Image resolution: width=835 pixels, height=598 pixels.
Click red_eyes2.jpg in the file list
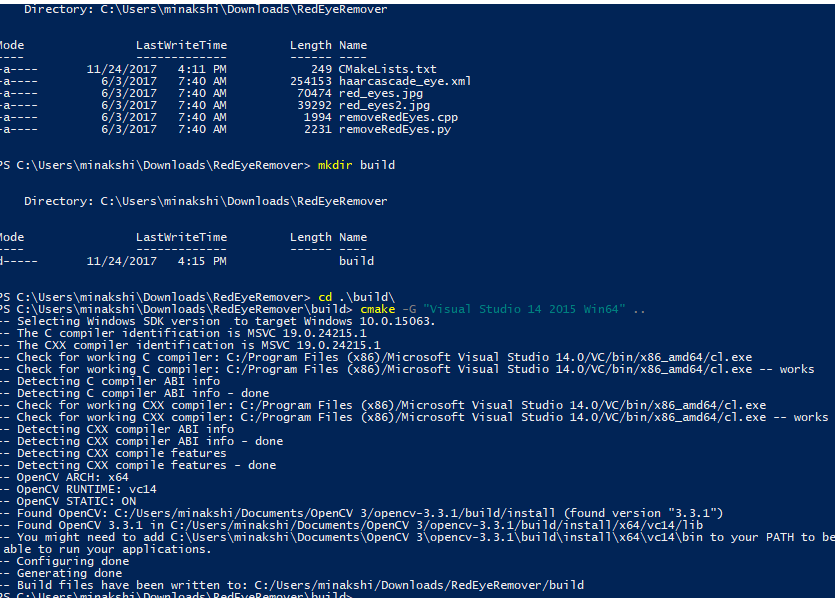pos(384,105)
